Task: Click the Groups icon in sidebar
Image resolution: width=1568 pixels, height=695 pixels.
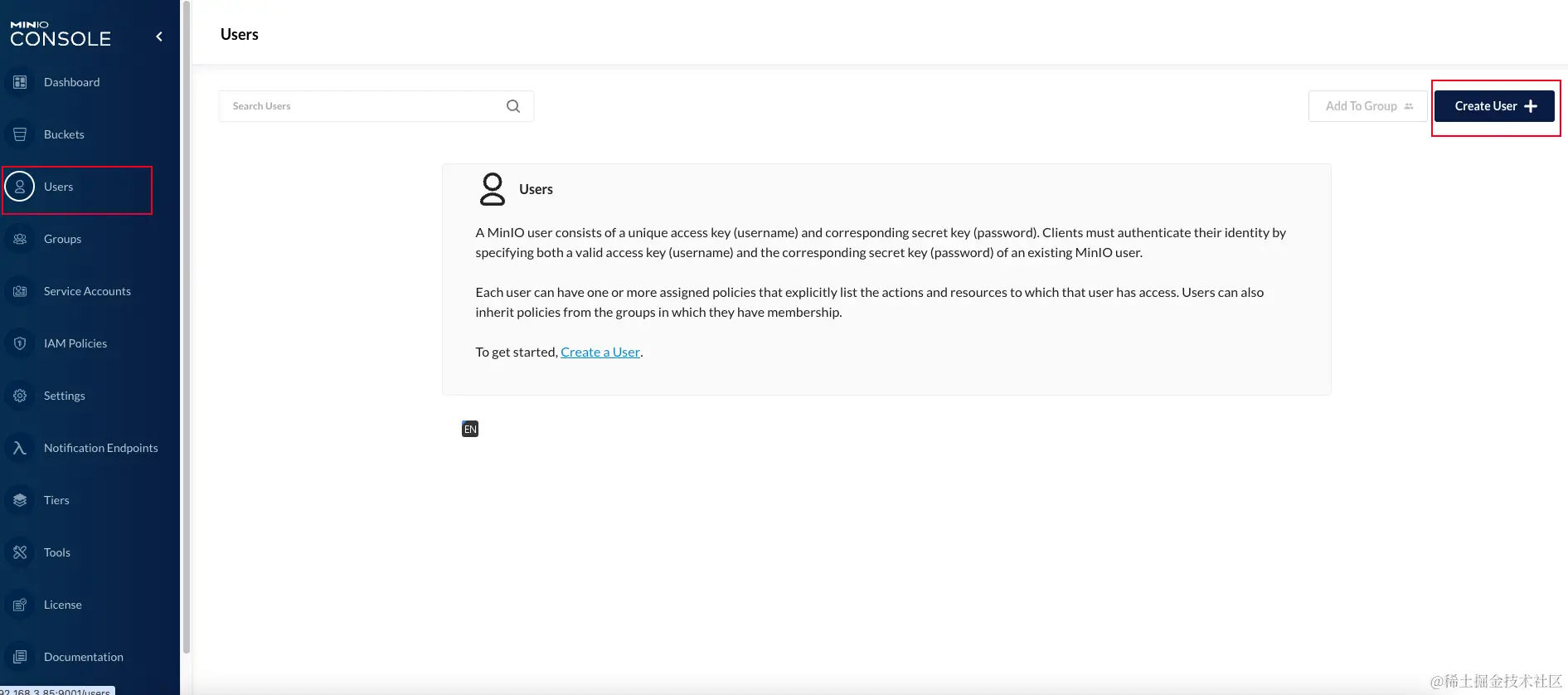Action: [20, 239]
